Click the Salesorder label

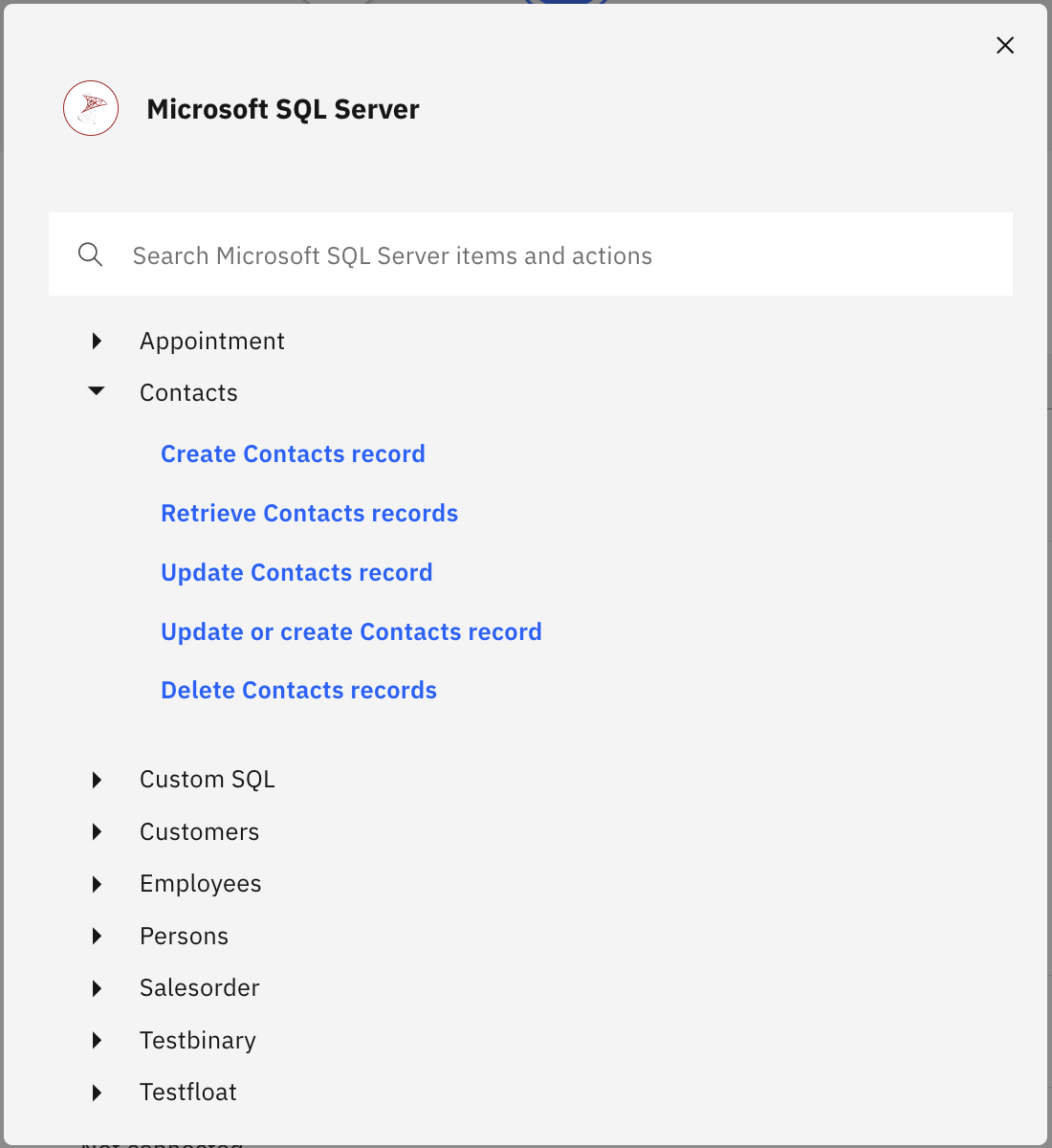pyautogui.click(x=199, y=988)
